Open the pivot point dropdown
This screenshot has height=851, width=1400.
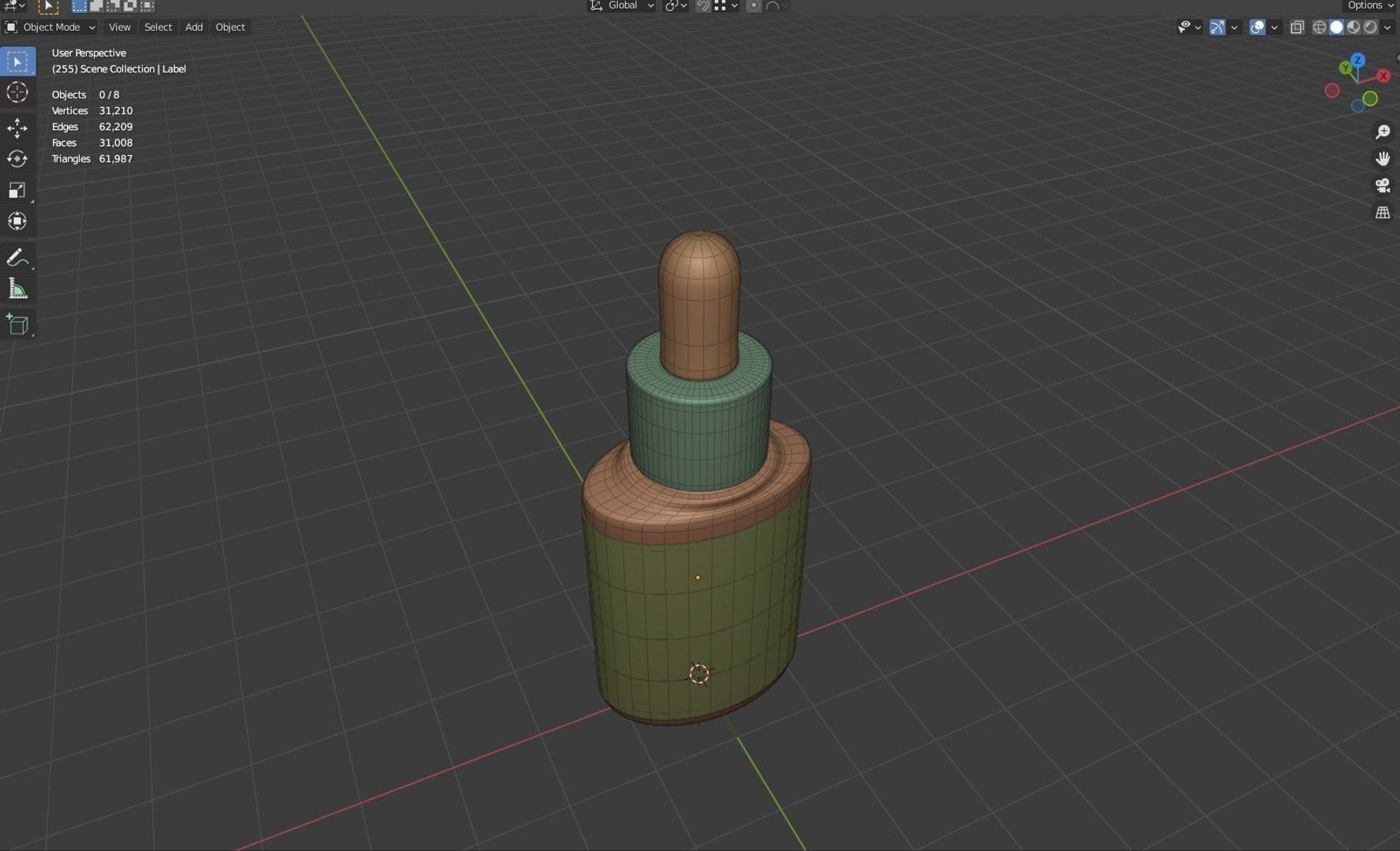pos(676,6)
